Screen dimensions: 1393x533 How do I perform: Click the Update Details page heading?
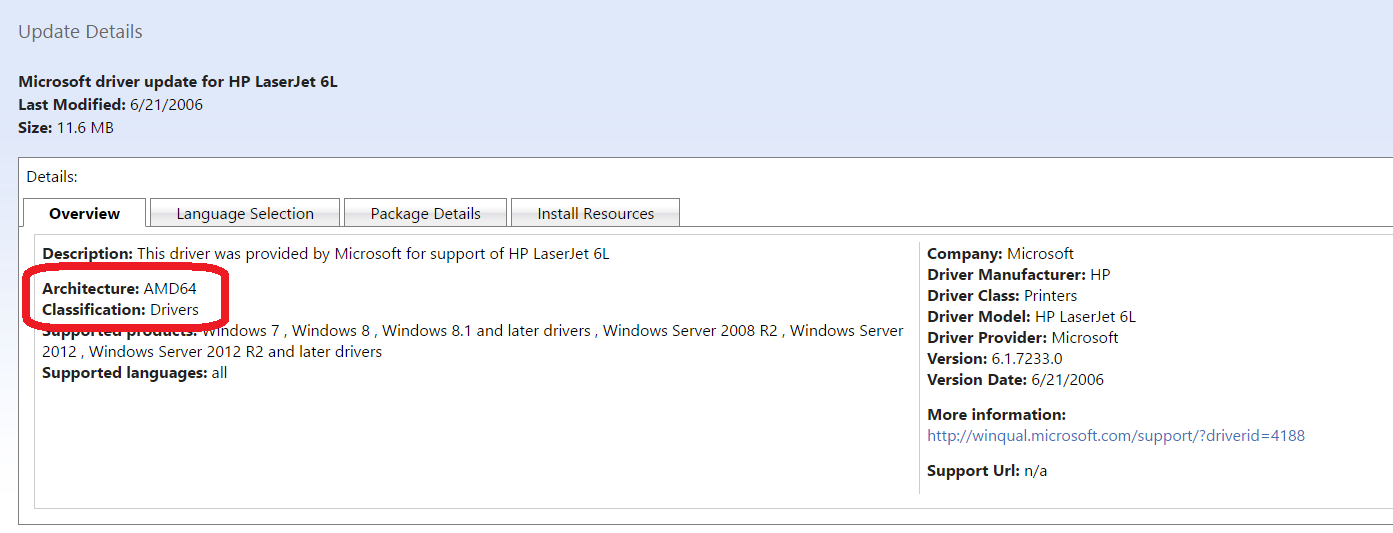click(80, 32)
